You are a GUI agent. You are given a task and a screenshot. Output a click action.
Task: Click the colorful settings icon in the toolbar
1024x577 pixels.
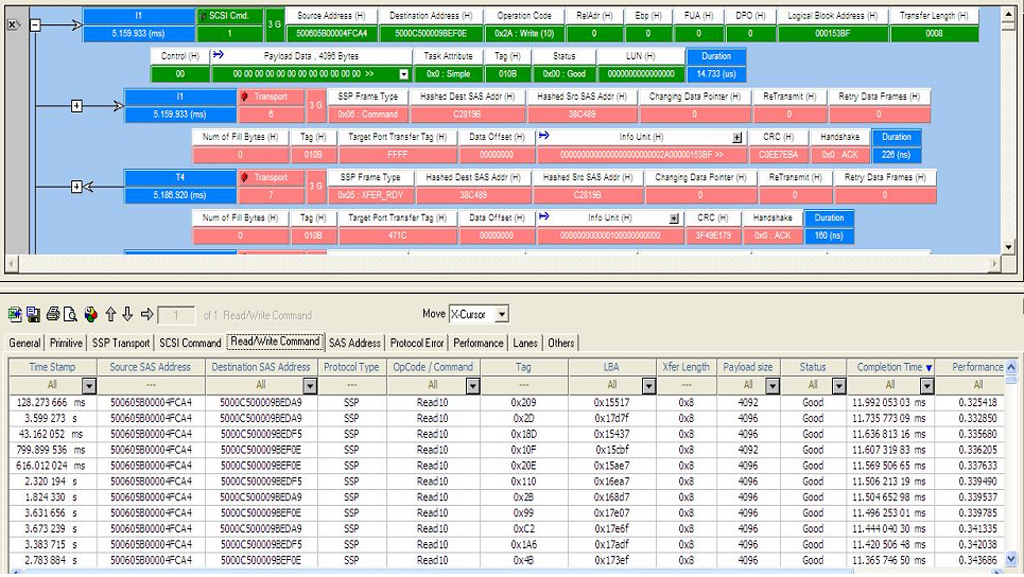coord(91,314)
